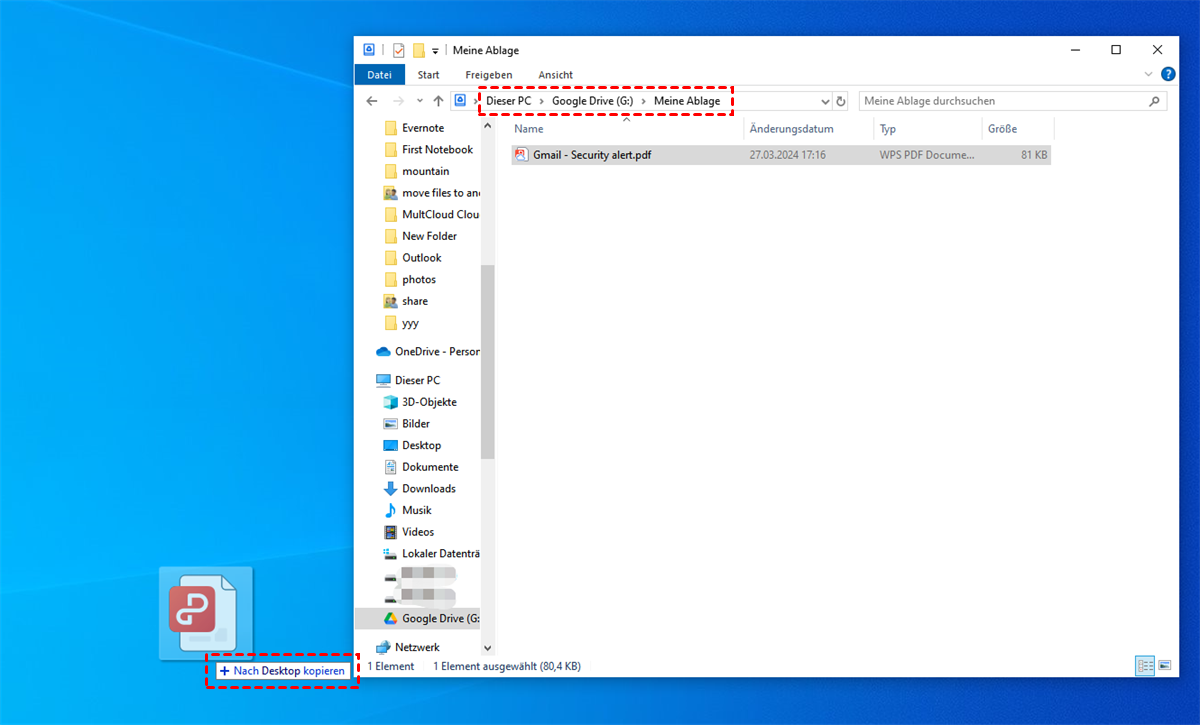Image resolution: width=1200 pixels, height=725 pixels.
Task: Go up one folder level arrow
Action: tap(438, 101)
